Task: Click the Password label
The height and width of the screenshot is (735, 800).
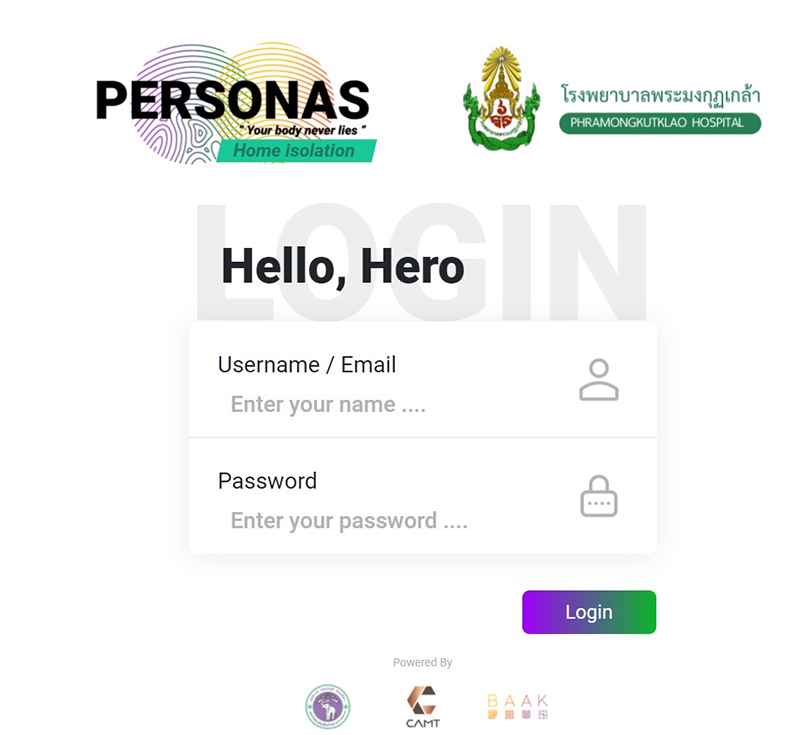Action: pos(267,481)
